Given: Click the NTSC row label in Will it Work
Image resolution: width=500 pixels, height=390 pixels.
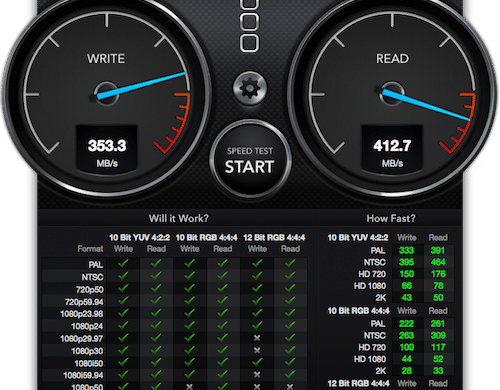Looking at the screenshot, I should pyautogui.click(x=92, y=277).
